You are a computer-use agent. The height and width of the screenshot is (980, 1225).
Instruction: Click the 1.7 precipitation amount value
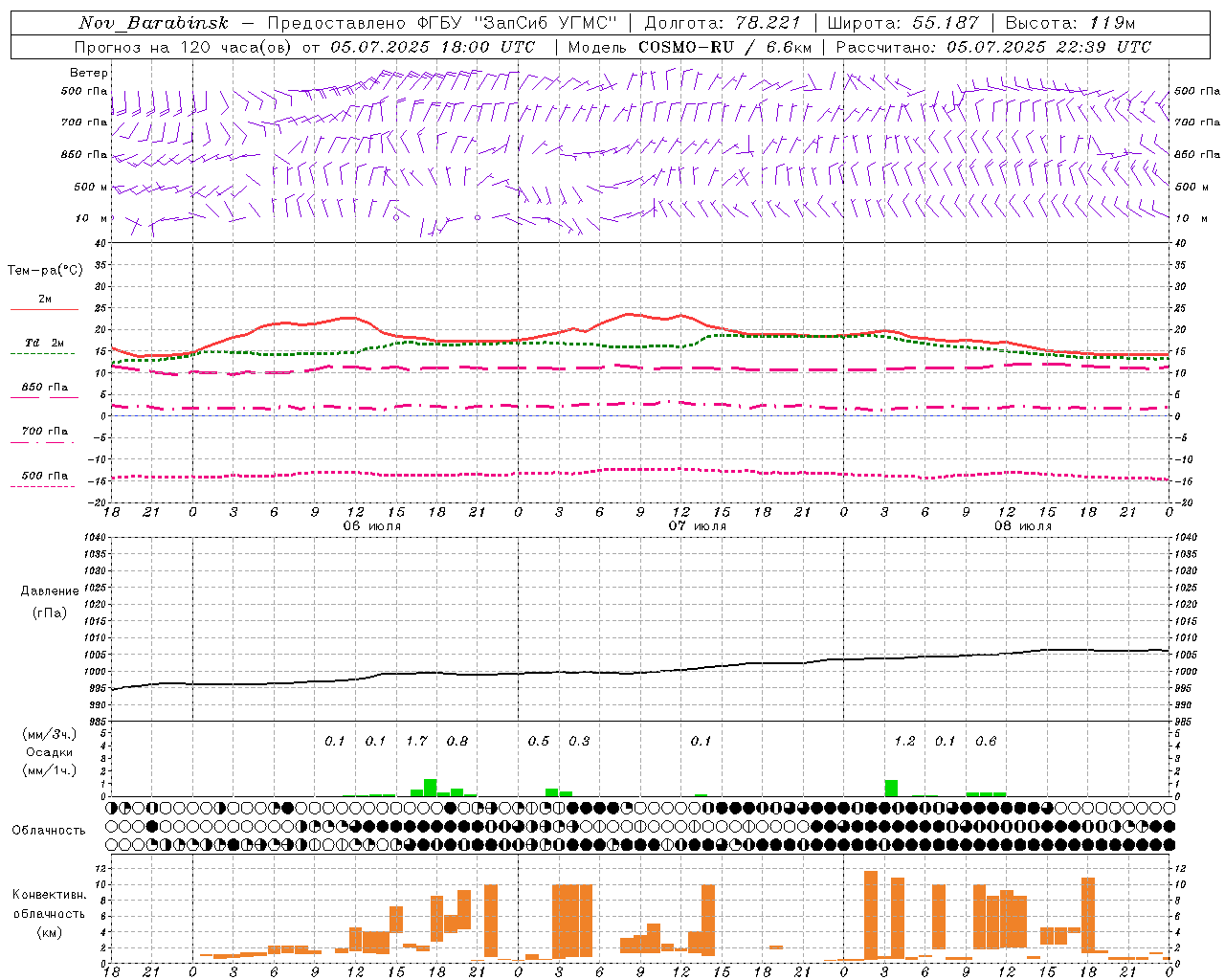416,741
